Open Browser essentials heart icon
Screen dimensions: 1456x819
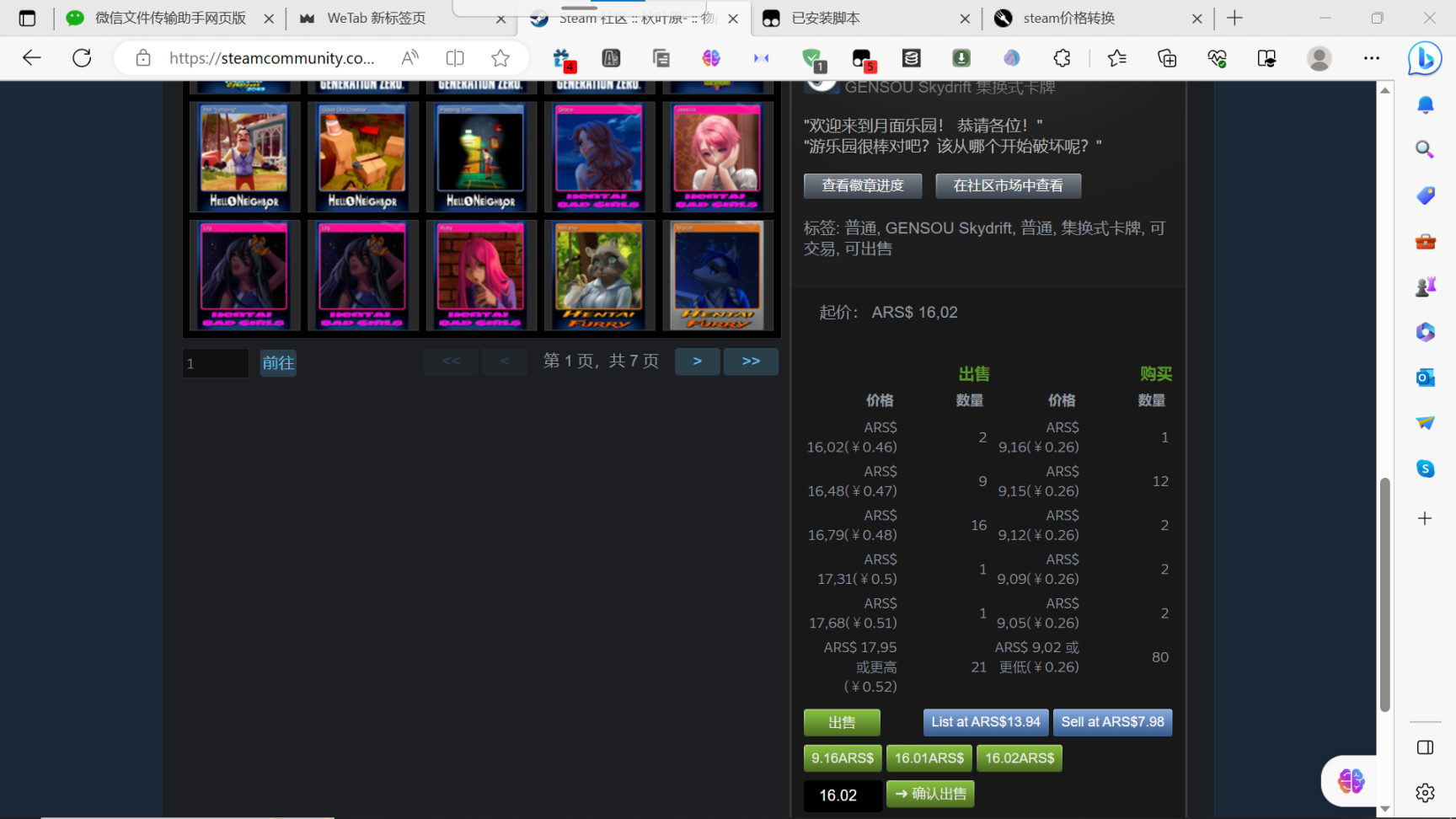point(1217,58)
